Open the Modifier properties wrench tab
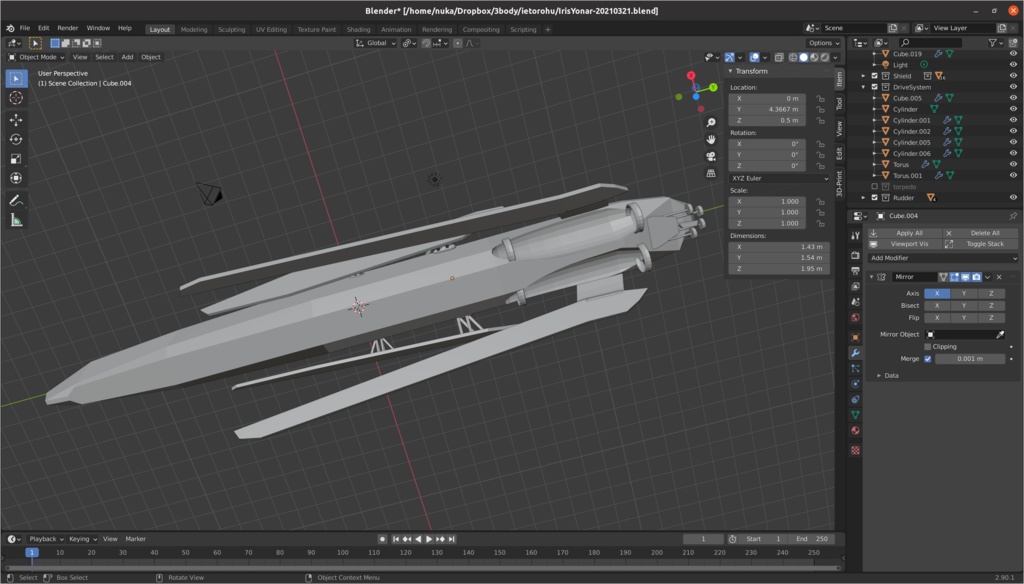 pos(855,353)
